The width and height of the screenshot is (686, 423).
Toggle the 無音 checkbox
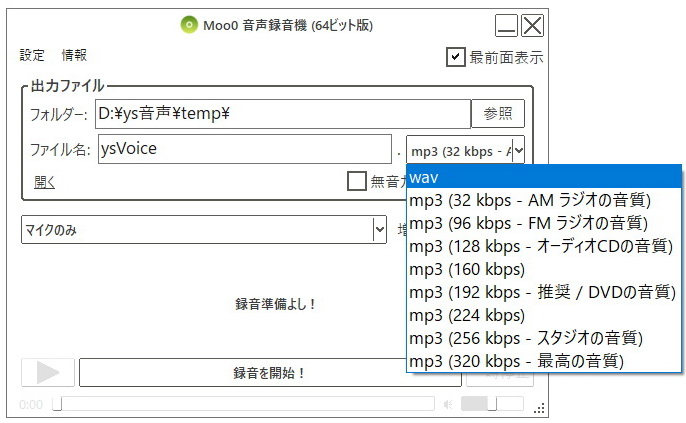[x=357, y=181]
